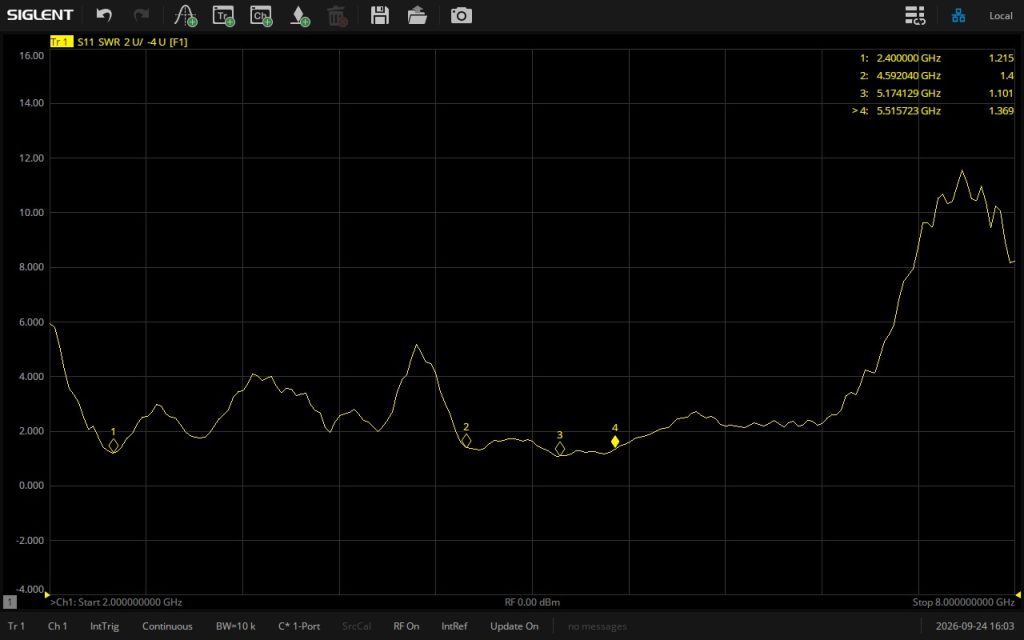Click the curve-with-plus add icon
This screenshot has width=1024, height=640.
click(186, 16)
